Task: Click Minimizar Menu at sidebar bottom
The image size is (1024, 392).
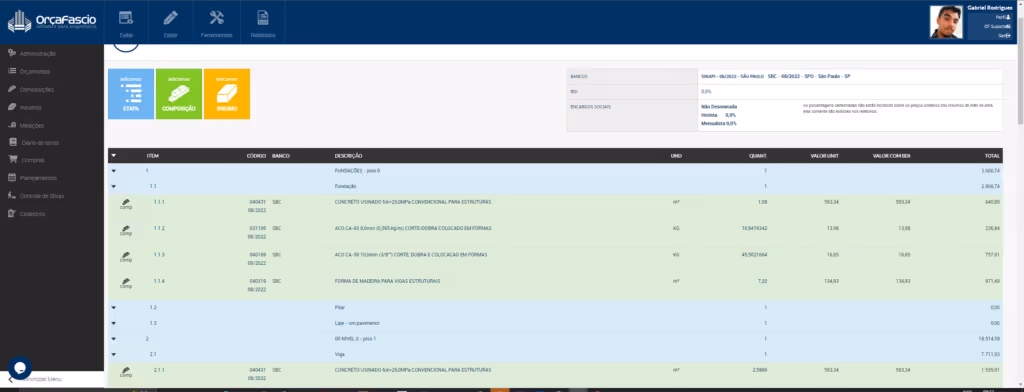Action: 42,379
